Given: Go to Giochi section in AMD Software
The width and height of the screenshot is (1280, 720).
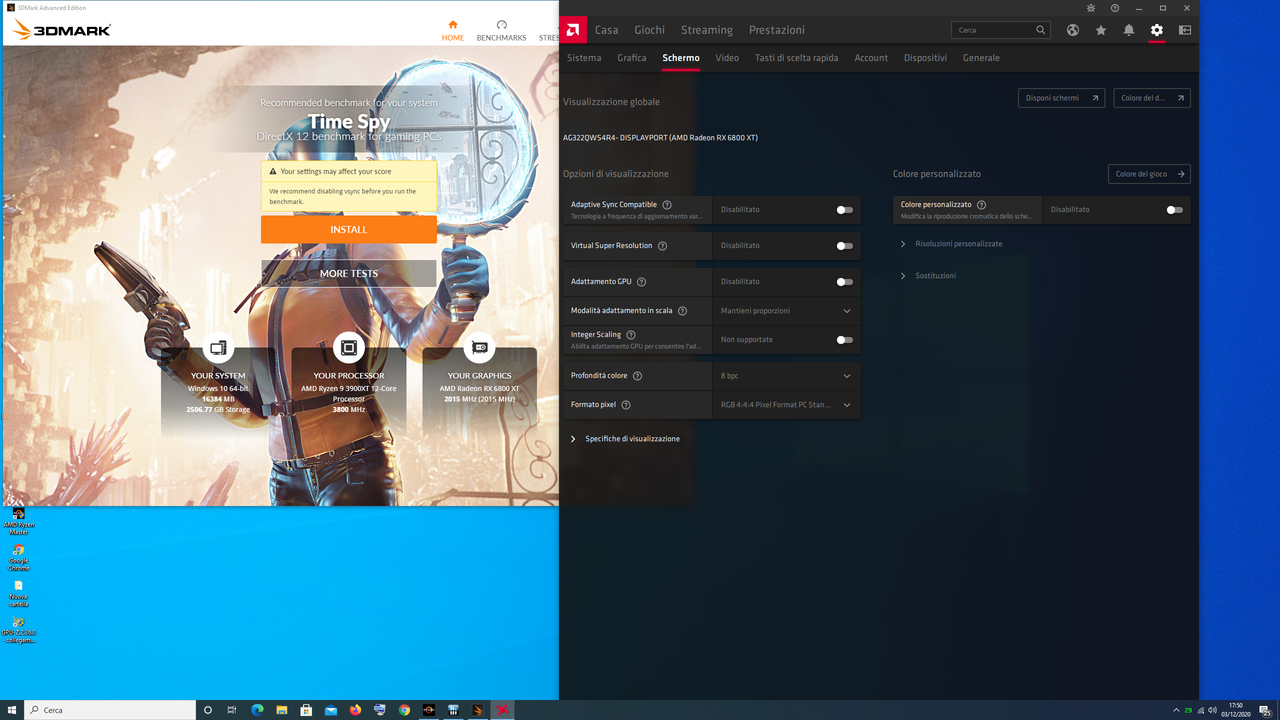Looking at the screenshot, I should click(x=649, y=30).
